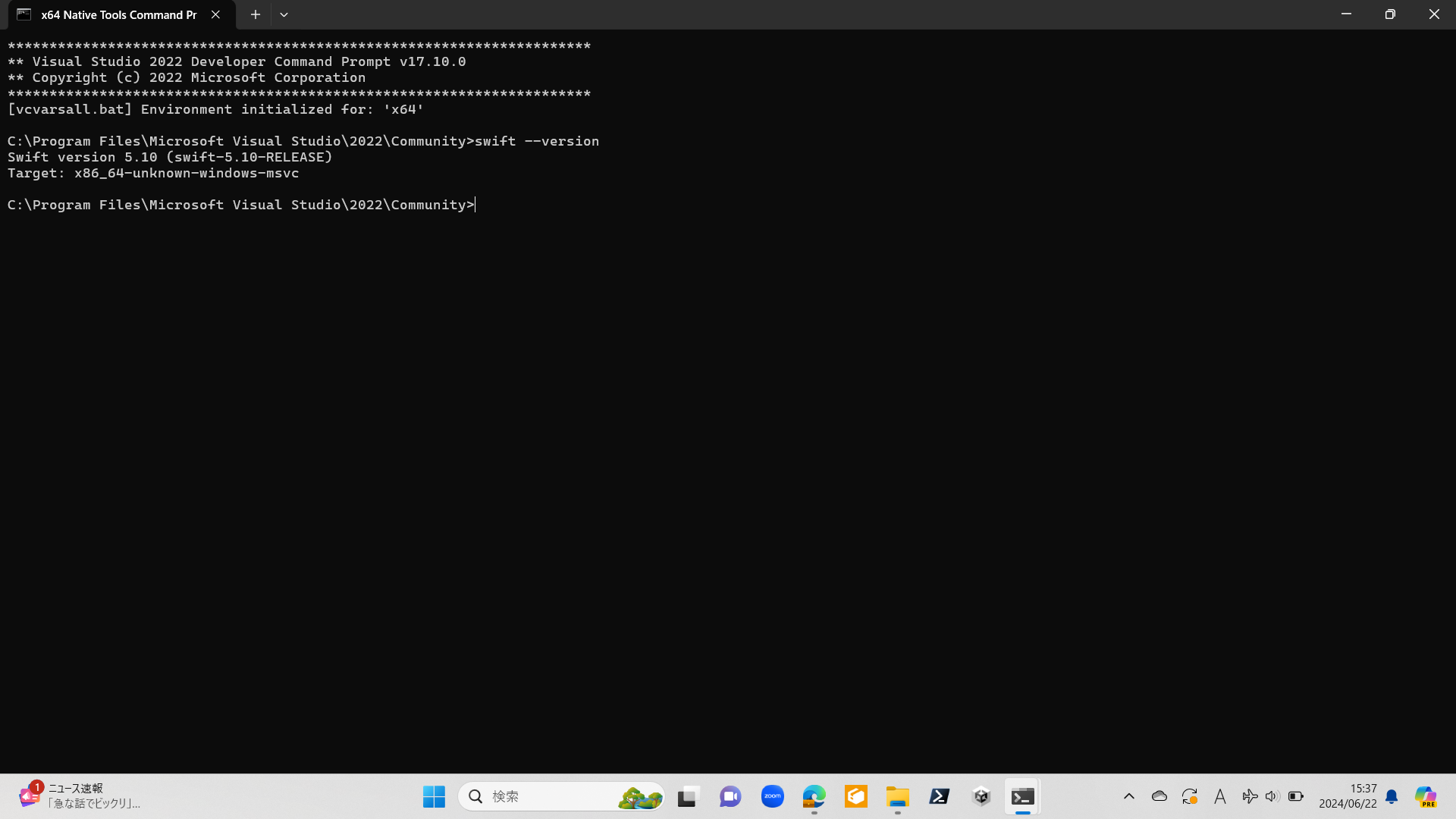Click the last empty prompt line
This screenshot has height=819, width=1456.
[241, 205]
